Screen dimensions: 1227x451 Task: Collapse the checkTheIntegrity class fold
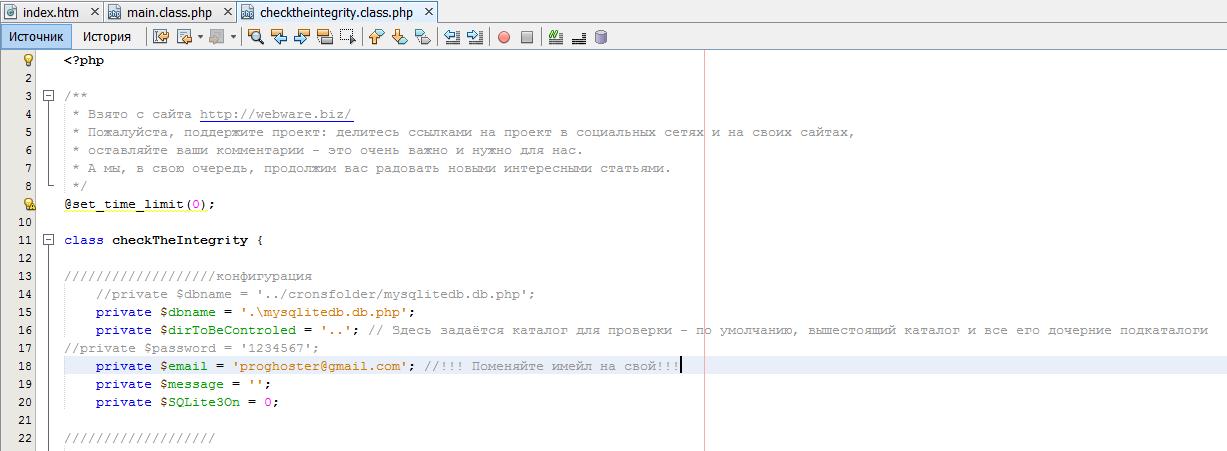pos(47,240)
